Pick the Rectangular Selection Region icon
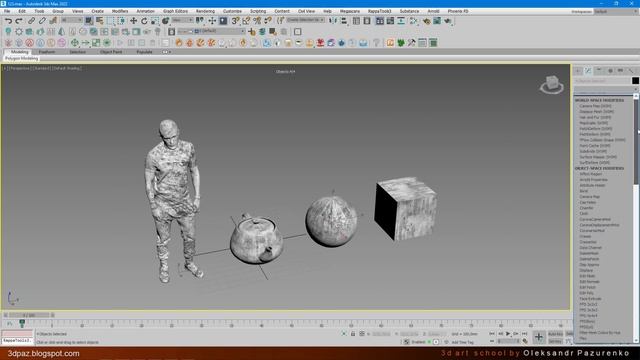Screen dimensions: 640x360 (x=111, y=20)
